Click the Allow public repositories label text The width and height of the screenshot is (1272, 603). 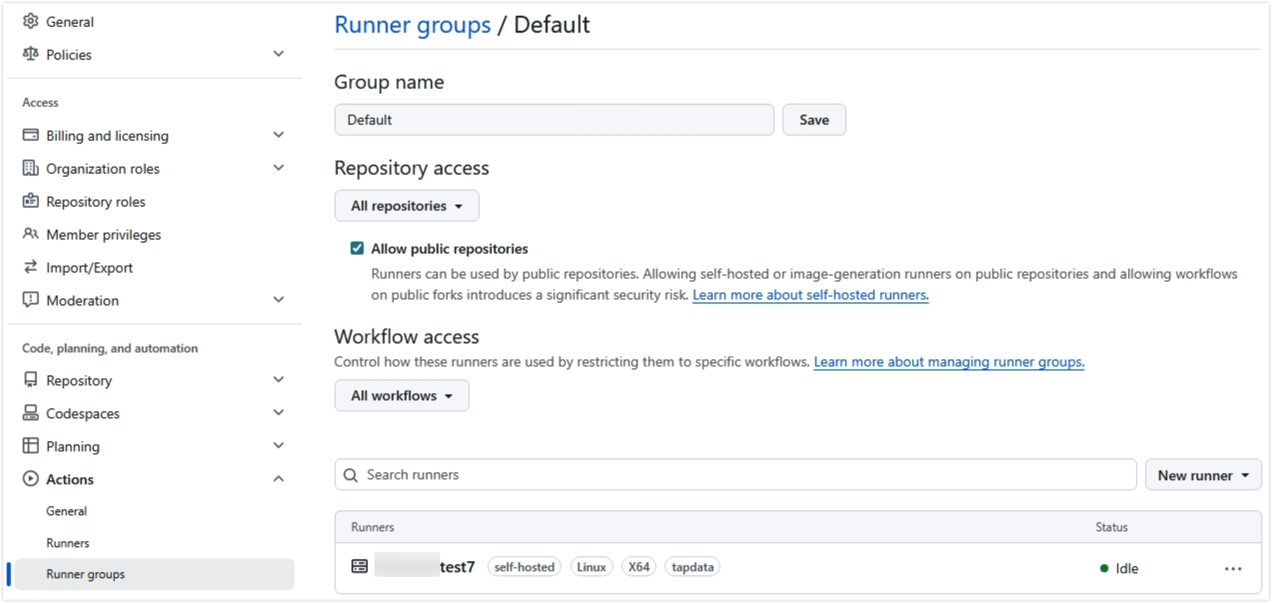[x=449, y=248]
